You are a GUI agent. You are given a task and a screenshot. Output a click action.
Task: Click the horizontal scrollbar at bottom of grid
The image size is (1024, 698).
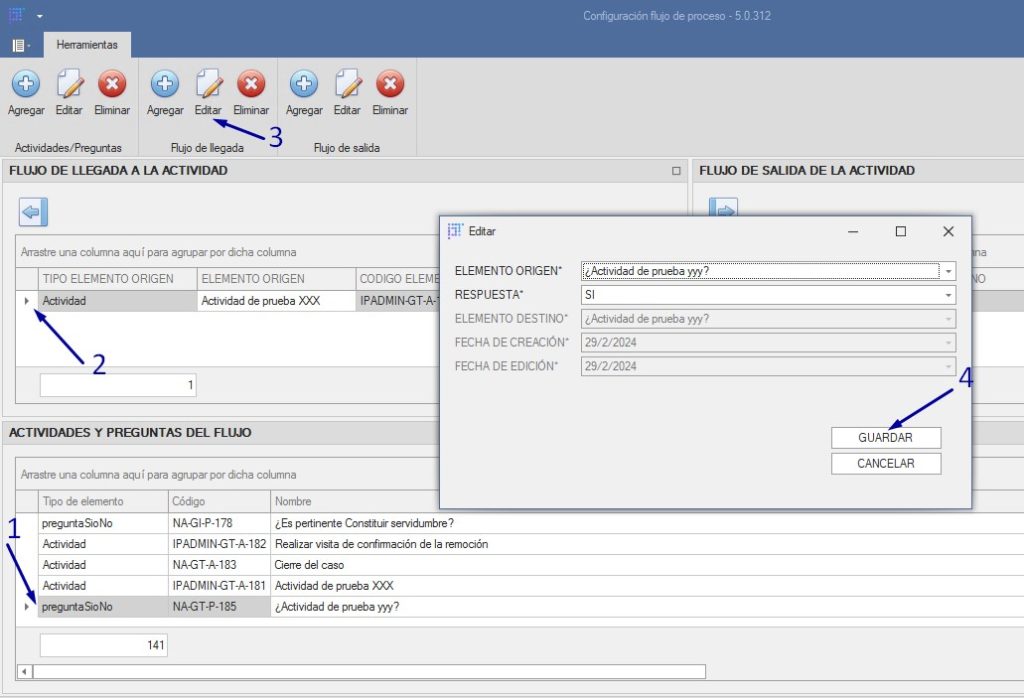pos(368,672)
